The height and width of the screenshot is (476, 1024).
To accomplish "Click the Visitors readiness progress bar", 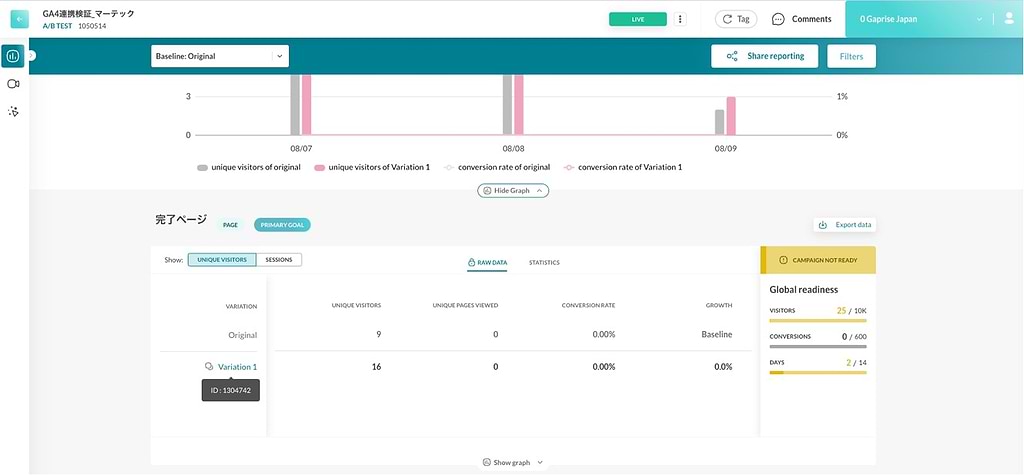I will point(817,321).
